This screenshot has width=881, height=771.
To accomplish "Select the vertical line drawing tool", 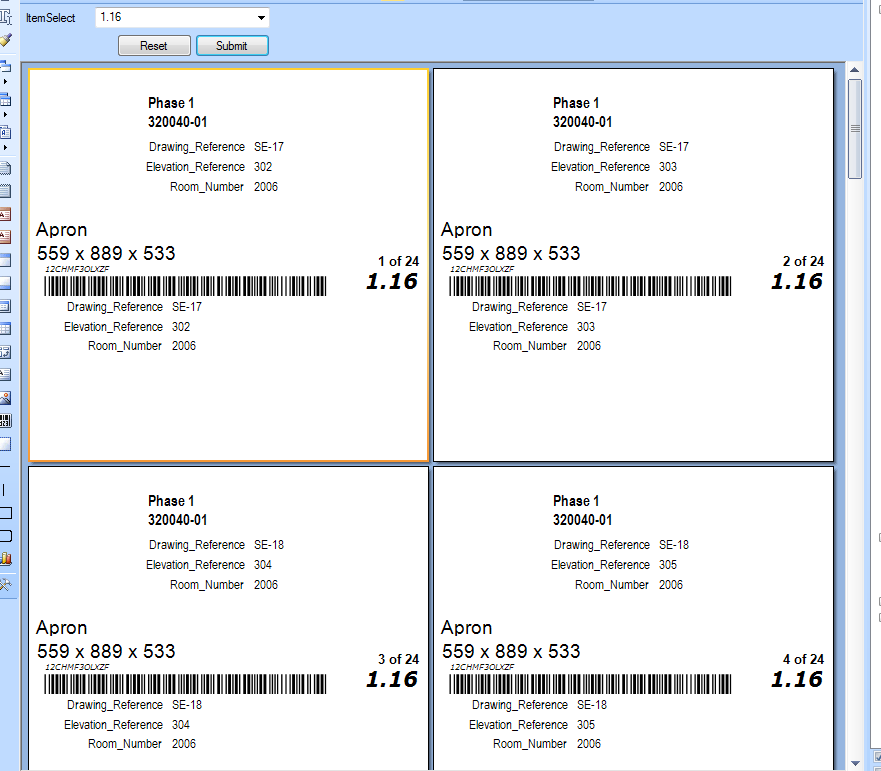I will click(3, 490).
